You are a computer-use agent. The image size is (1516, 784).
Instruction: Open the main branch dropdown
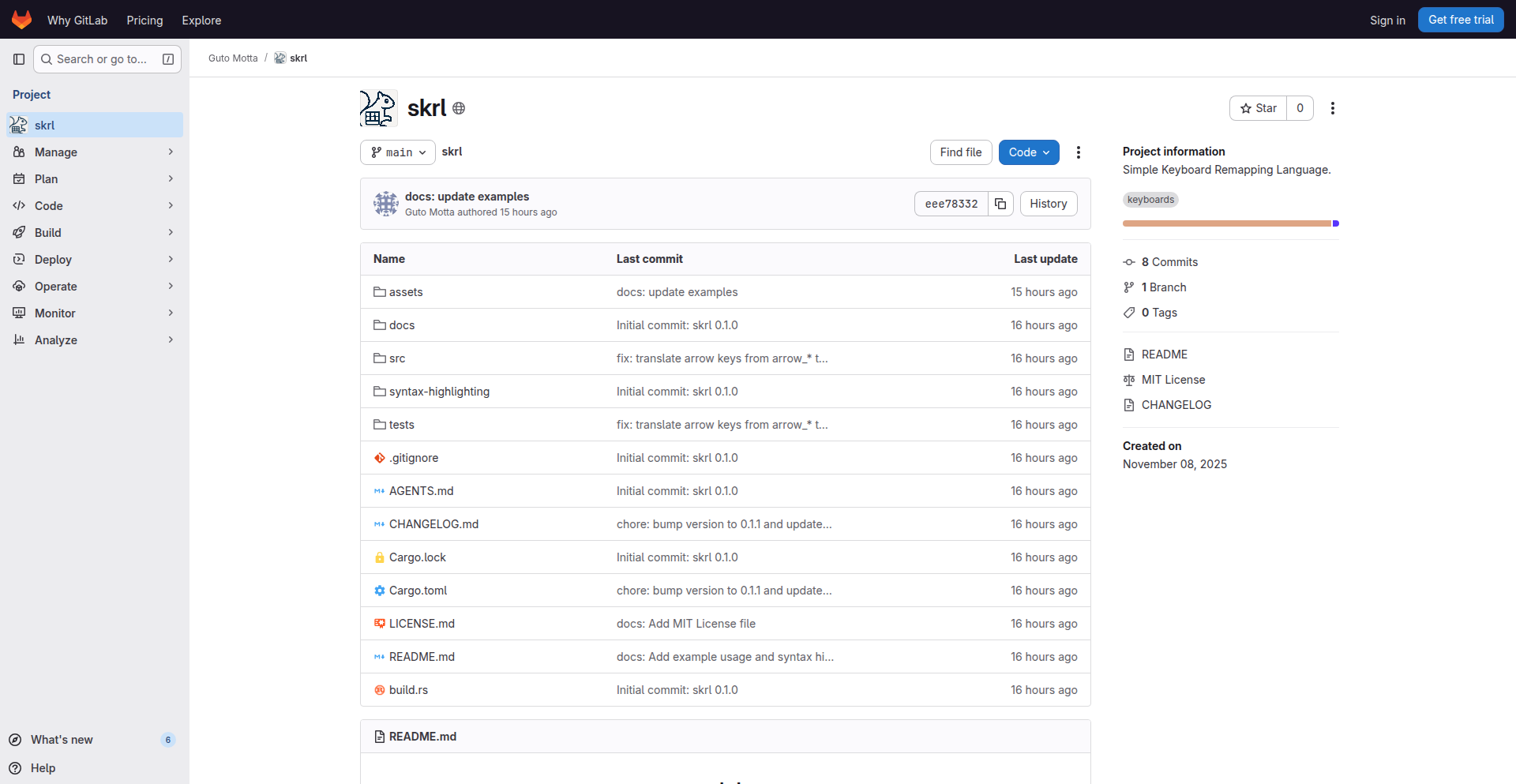pos(398,152)
